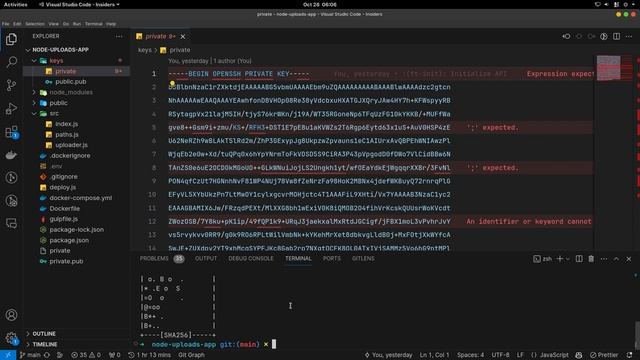This screenshot has width=640, height=360.
Task: Open private.pub file at root
Action: (66, 261)
